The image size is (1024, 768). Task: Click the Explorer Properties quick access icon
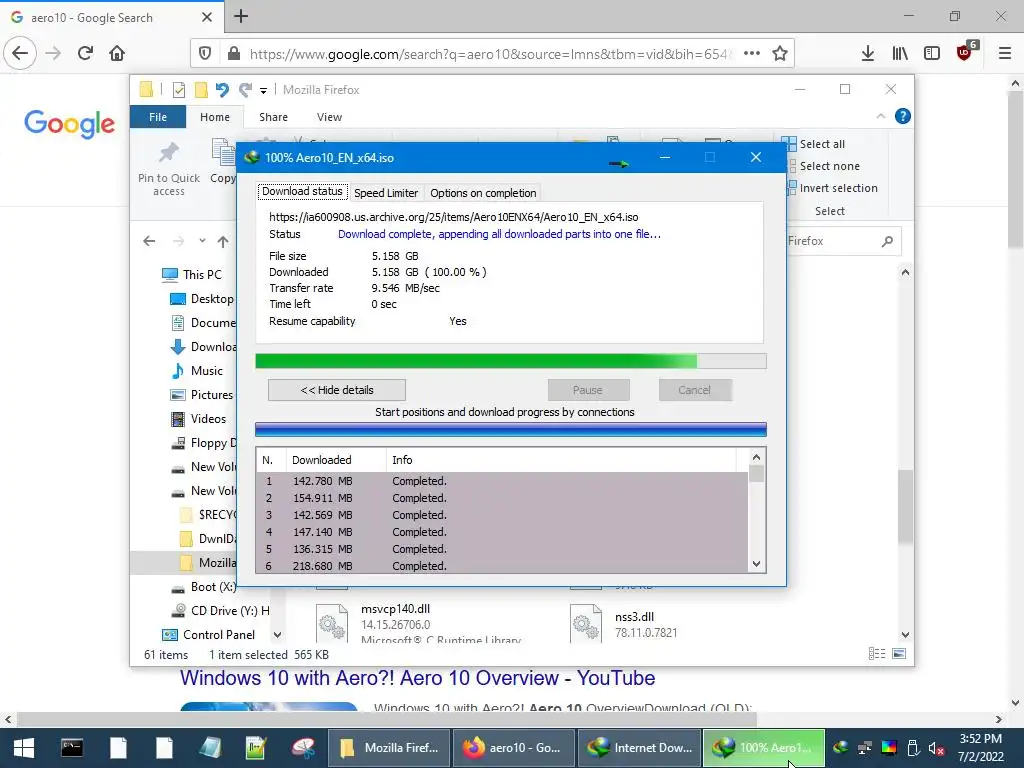178,90
